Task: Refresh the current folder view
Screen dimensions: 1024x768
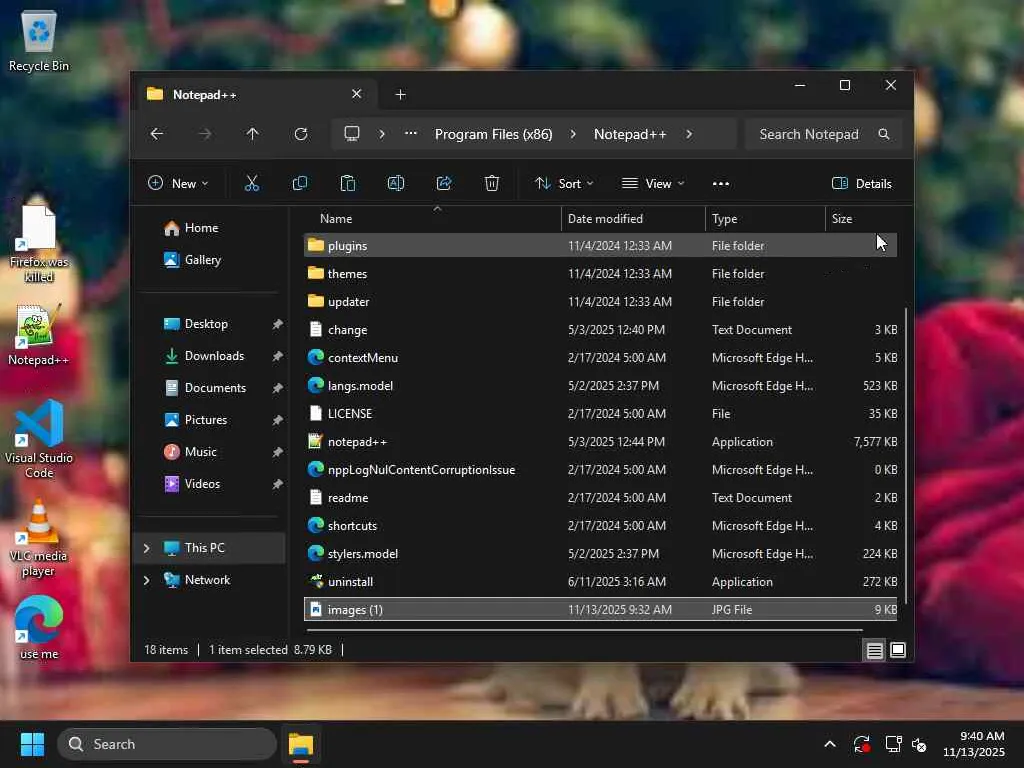Action: click(x=300, y=134)
